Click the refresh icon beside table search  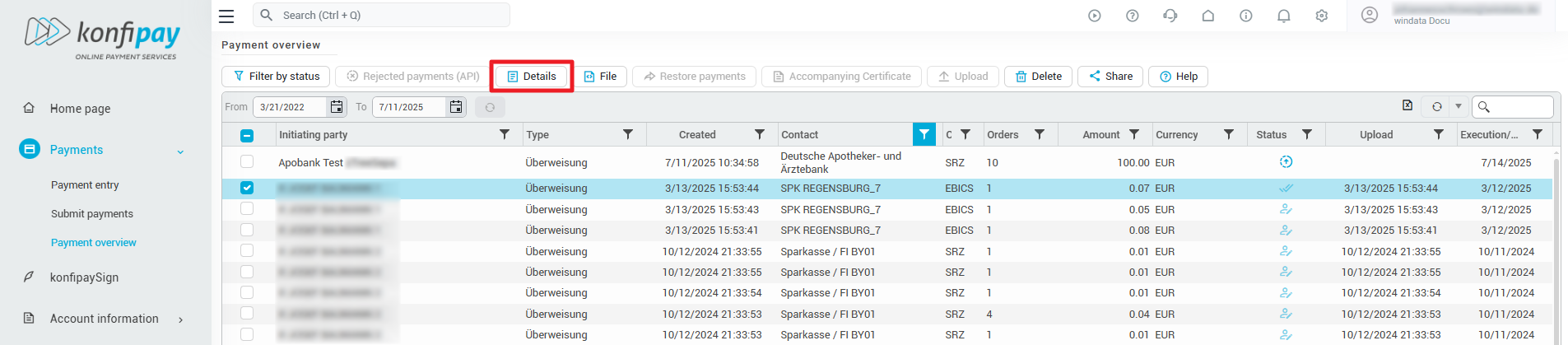pyautogui.click(x=1436, y=106)
